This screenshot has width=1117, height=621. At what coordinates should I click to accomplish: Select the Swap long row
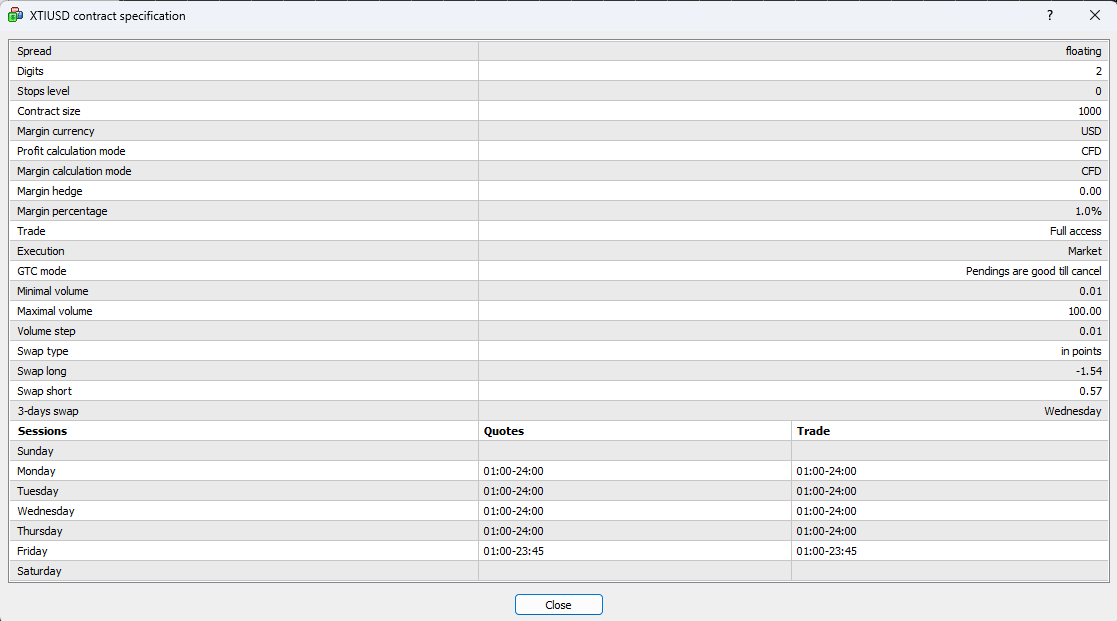42,371
